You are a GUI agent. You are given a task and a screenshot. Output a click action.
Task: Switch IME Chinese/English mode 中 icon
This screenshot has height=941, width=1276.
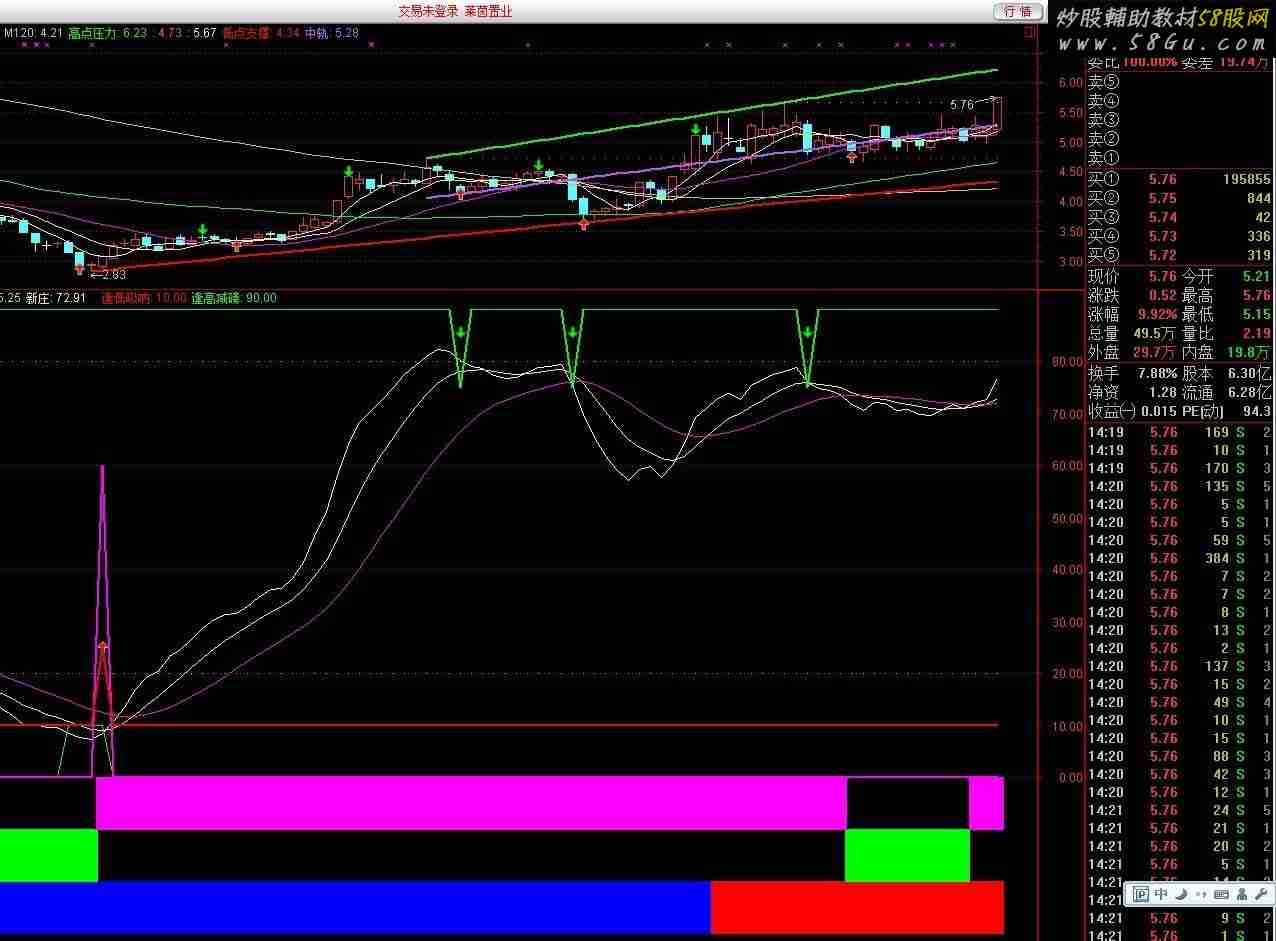1161,894
